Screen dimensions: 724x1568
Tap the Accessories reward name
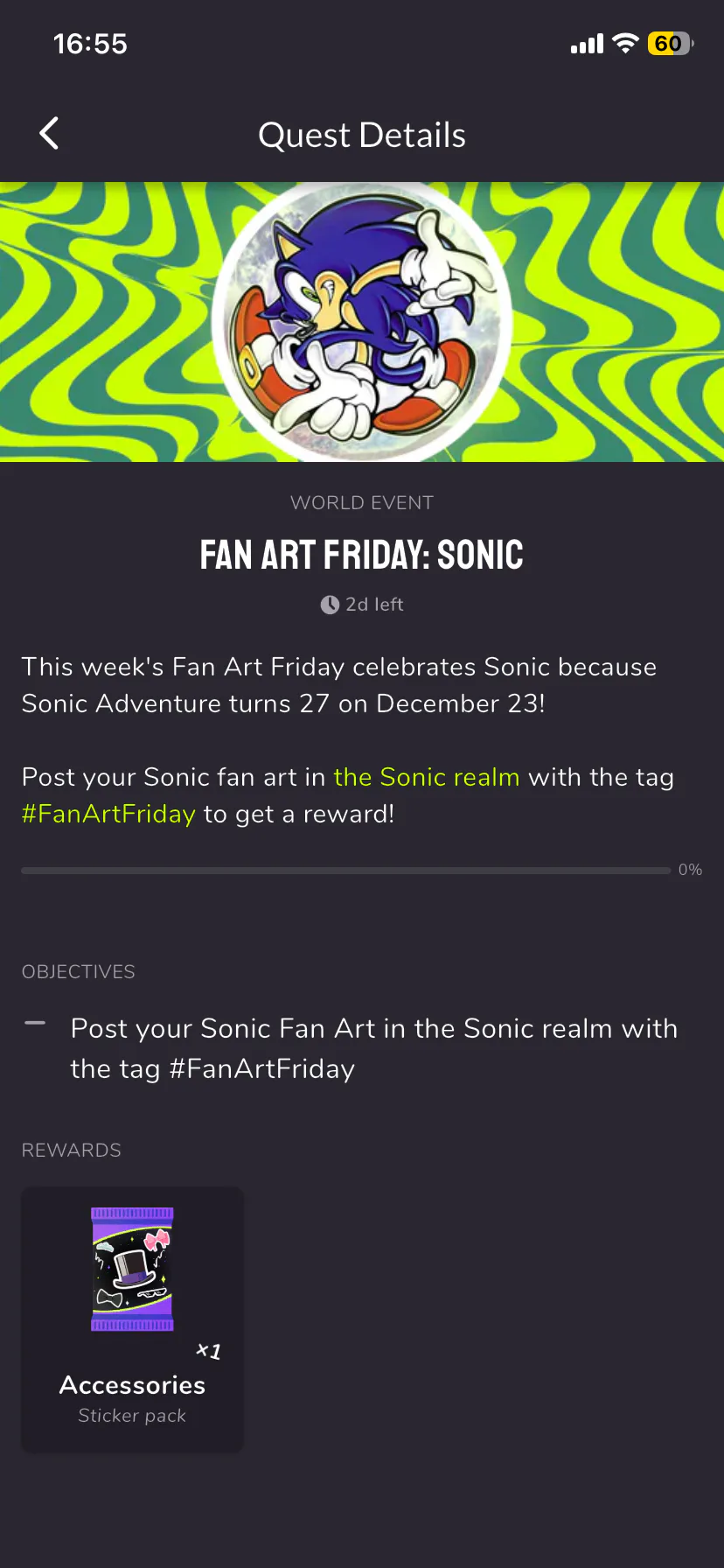[x=132, y=1385]
